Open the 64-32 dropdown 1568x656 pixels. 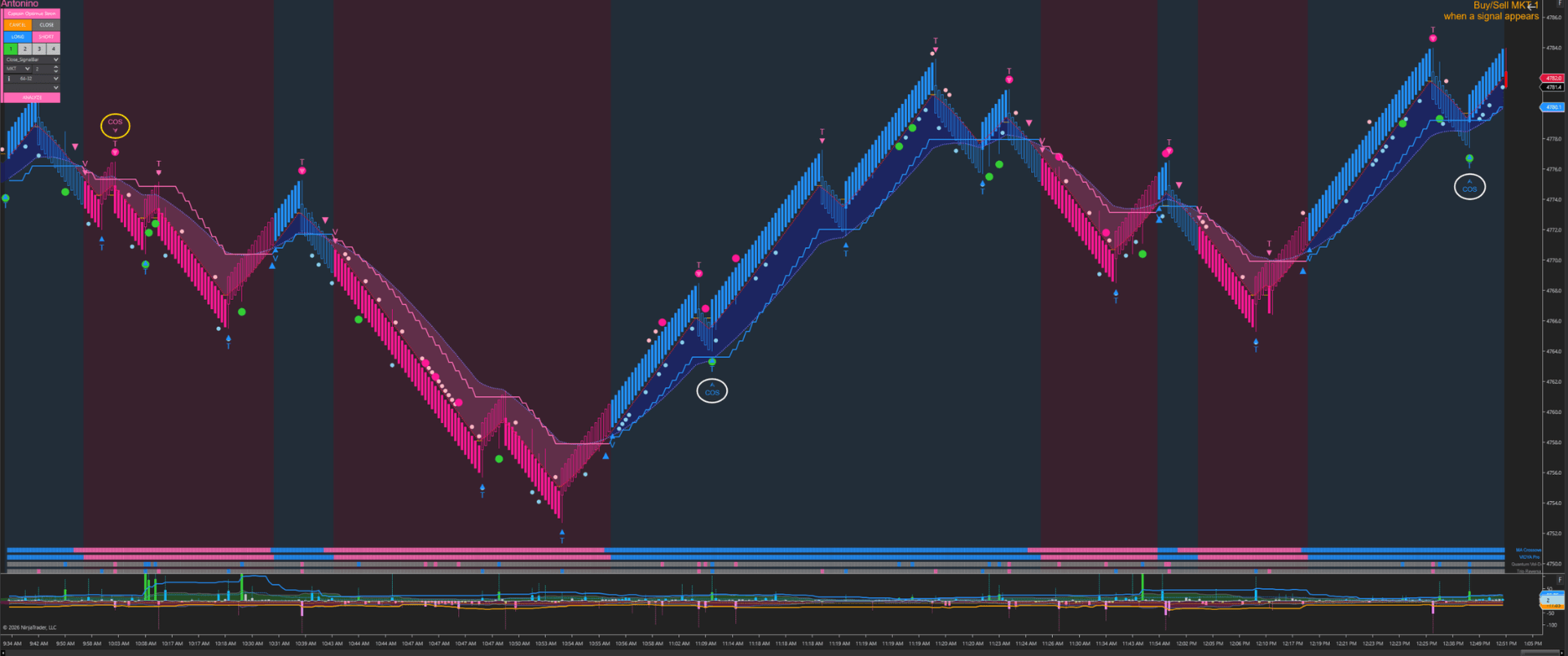(x=32, y=79)
